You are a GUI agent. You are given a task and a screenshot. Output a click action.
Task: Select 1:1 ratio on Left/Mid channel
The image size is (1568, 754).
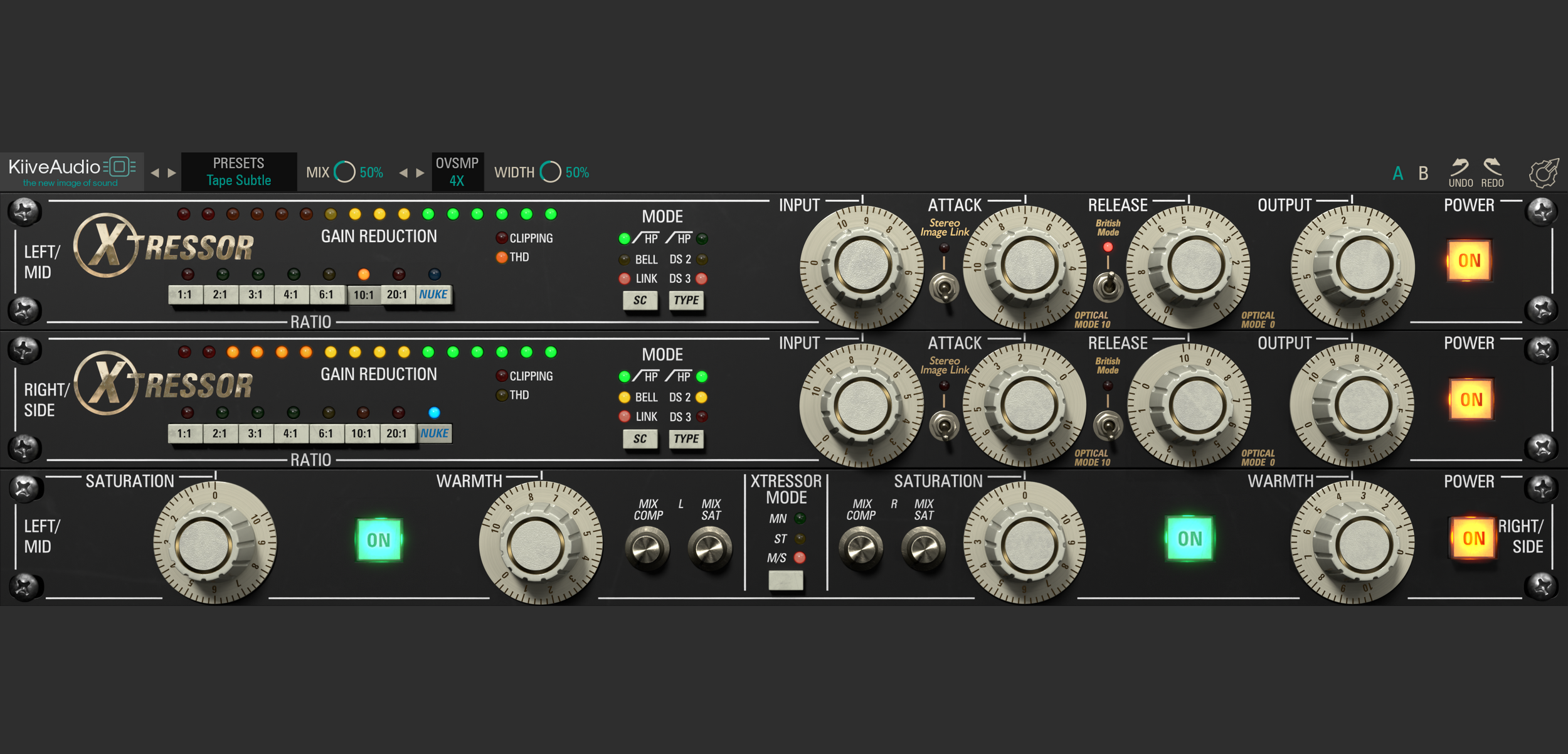pyautogui.click(x=185, y=295)
